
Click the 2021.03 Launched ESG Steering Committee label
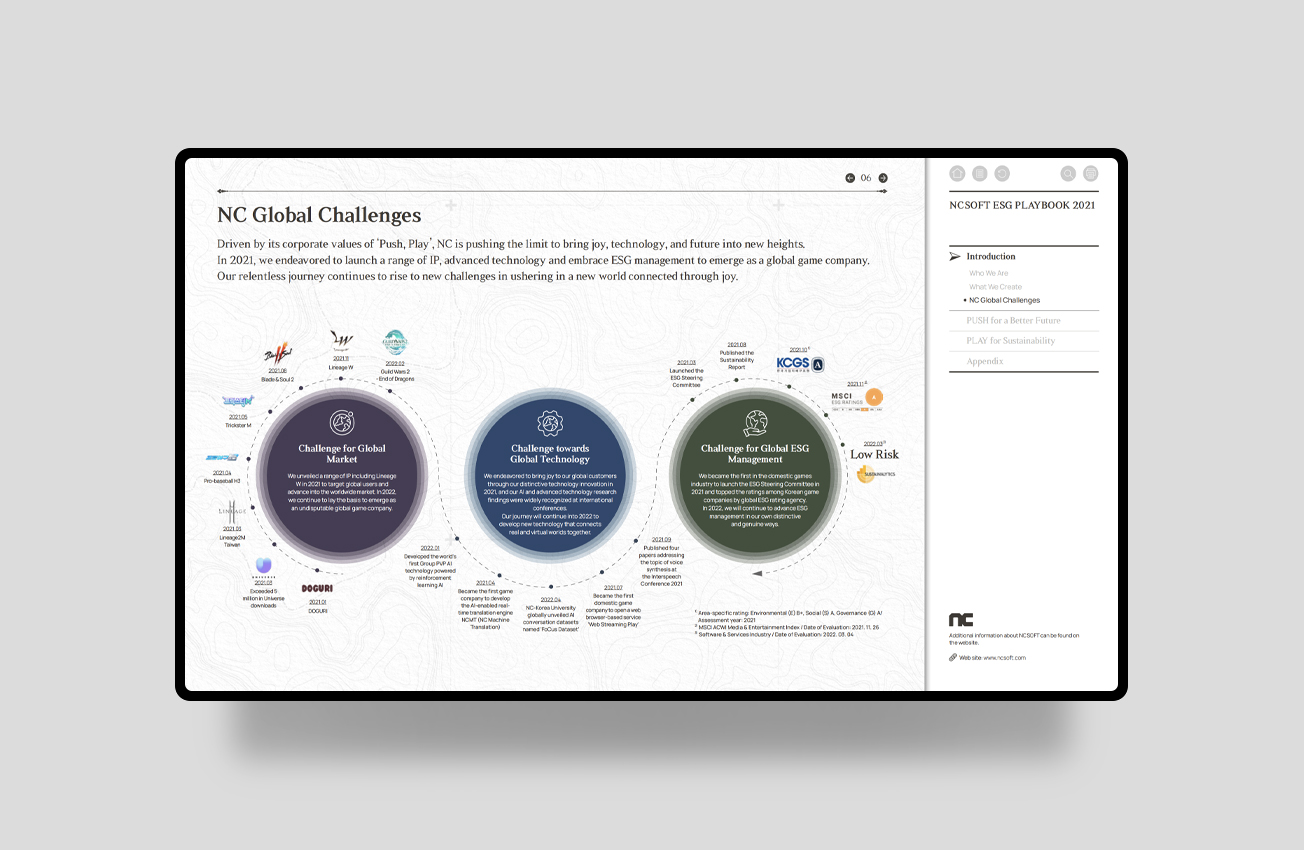tap(686, 373)
